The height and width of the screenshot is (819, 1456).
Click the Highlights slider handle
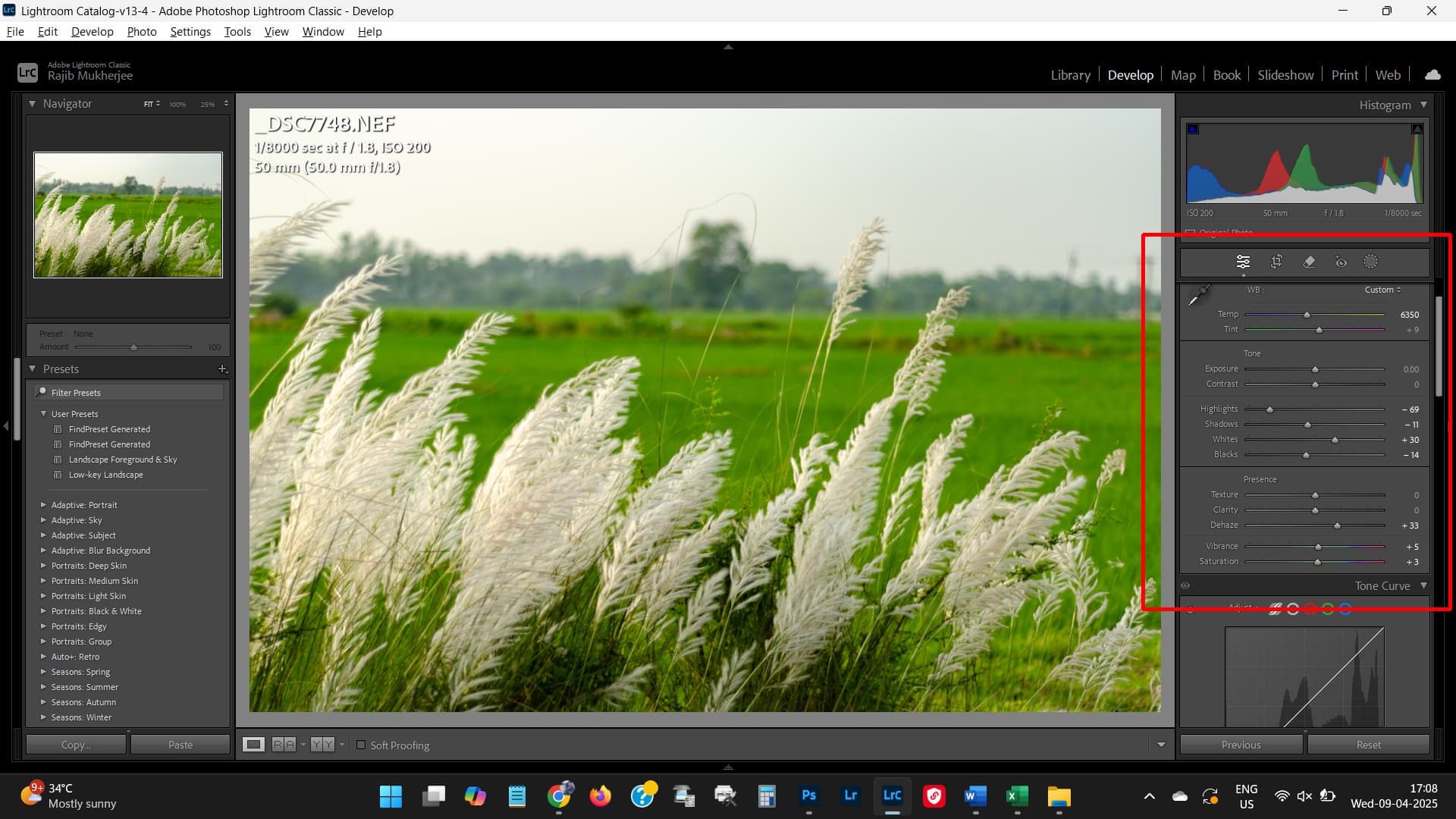point(1269,409)
